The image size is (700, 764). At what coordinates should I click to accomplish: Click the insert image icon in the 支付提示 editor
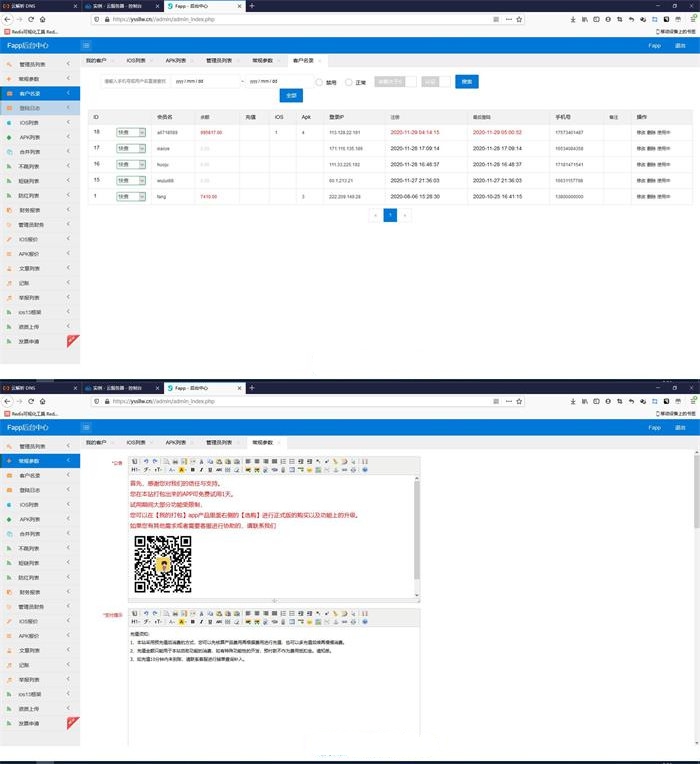248,622
